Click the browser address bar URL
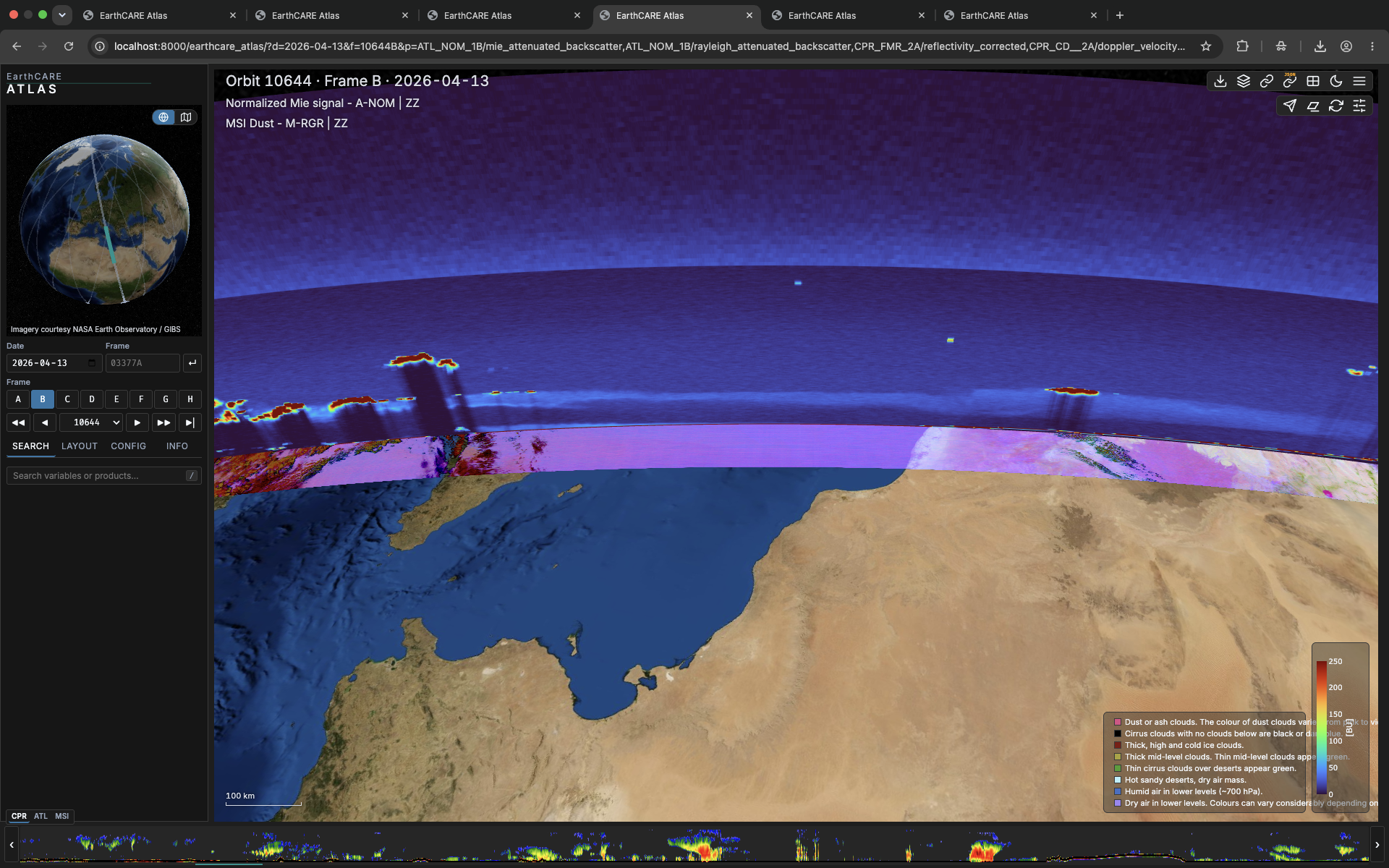Viewport: 1389px width, 868px height. (649, 46)
